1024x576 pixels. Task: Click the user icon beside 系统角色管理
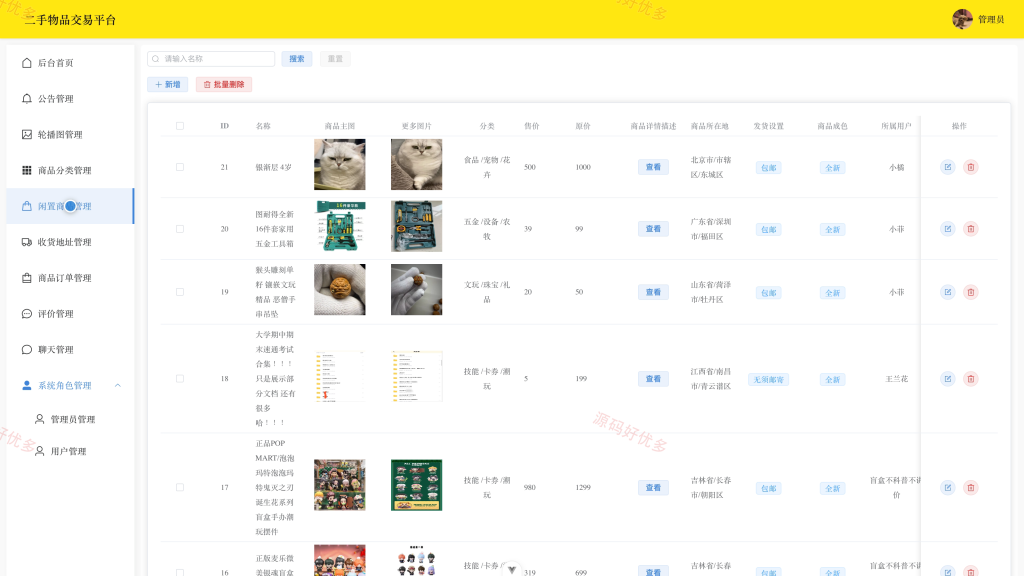click(x=27, y=386)
